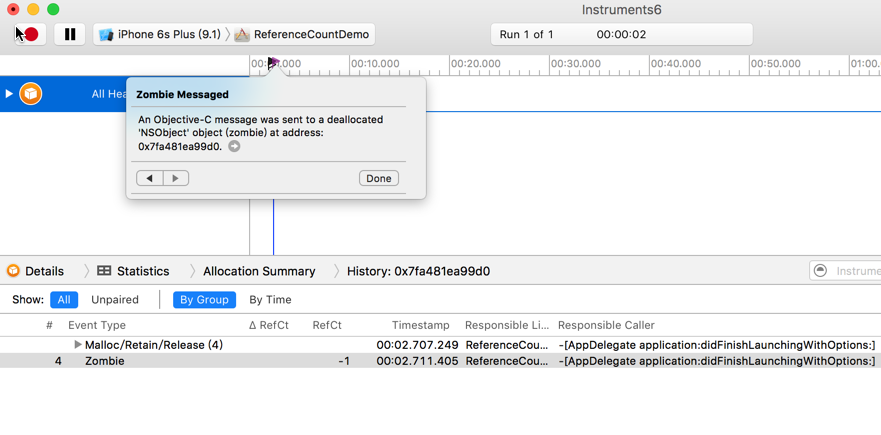This screenshot has height=435, width=881.
Task: Expand the Malloc/Retain/Release group row
Action: 78,345
